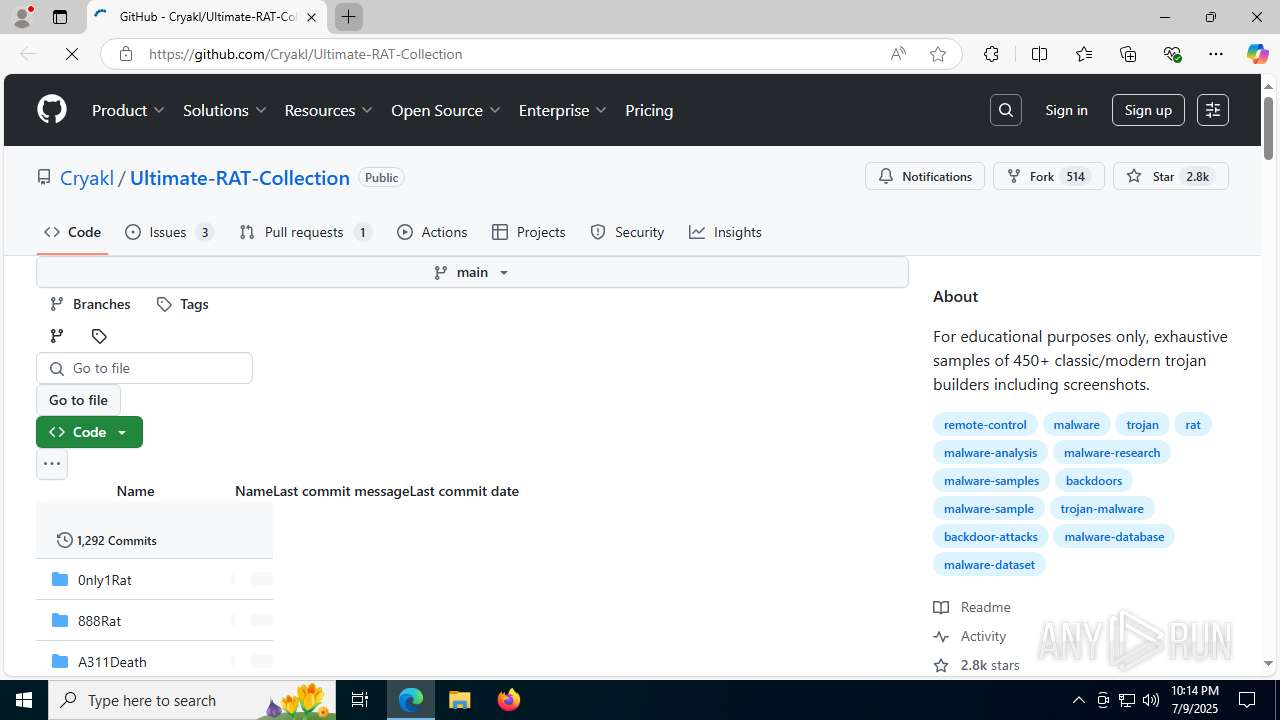Click Pricing link in header

[x=649, y=110]
